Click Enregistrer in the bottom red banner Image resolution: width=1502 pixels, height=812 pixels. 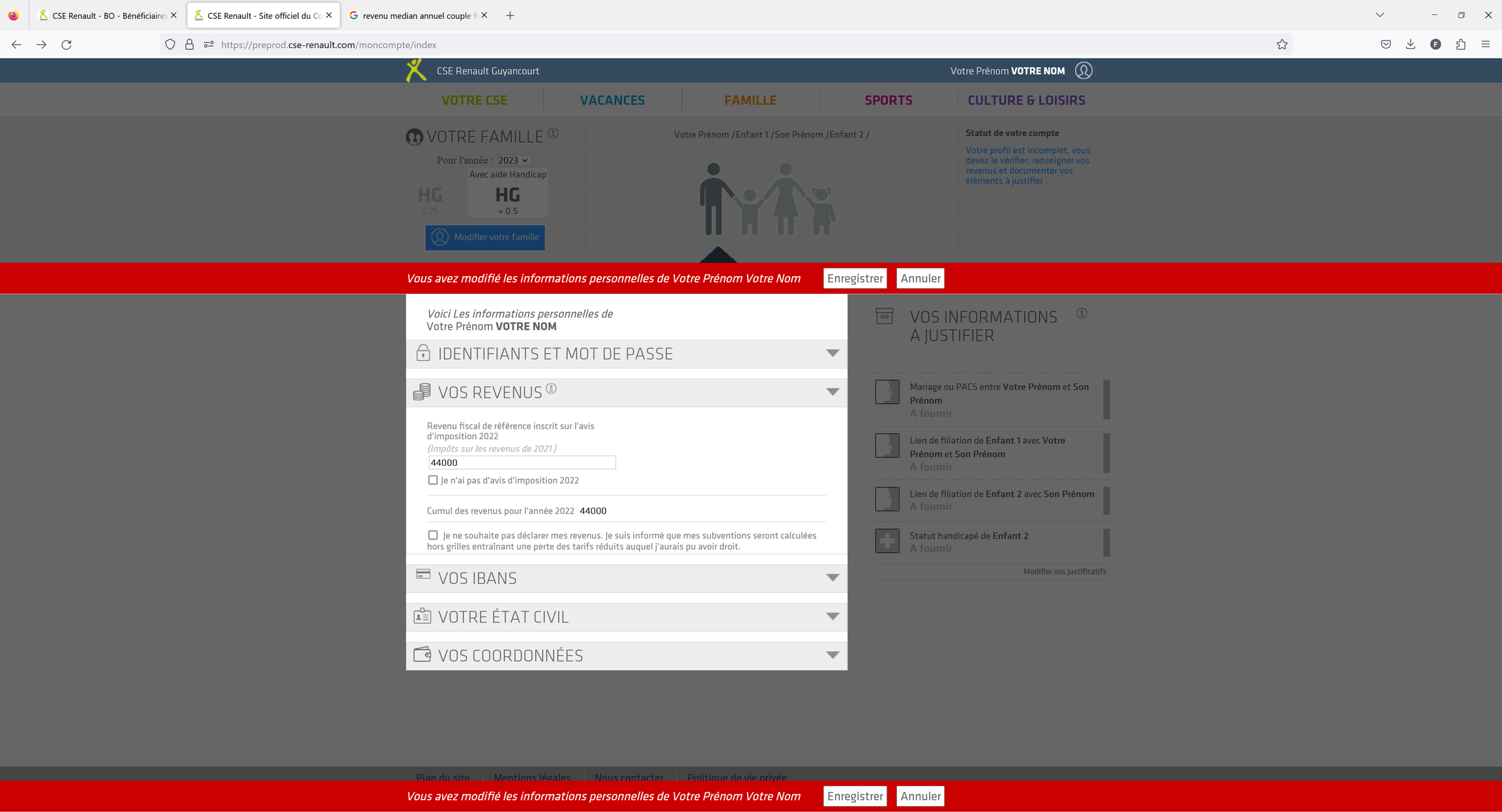click(x=855, y=796)
